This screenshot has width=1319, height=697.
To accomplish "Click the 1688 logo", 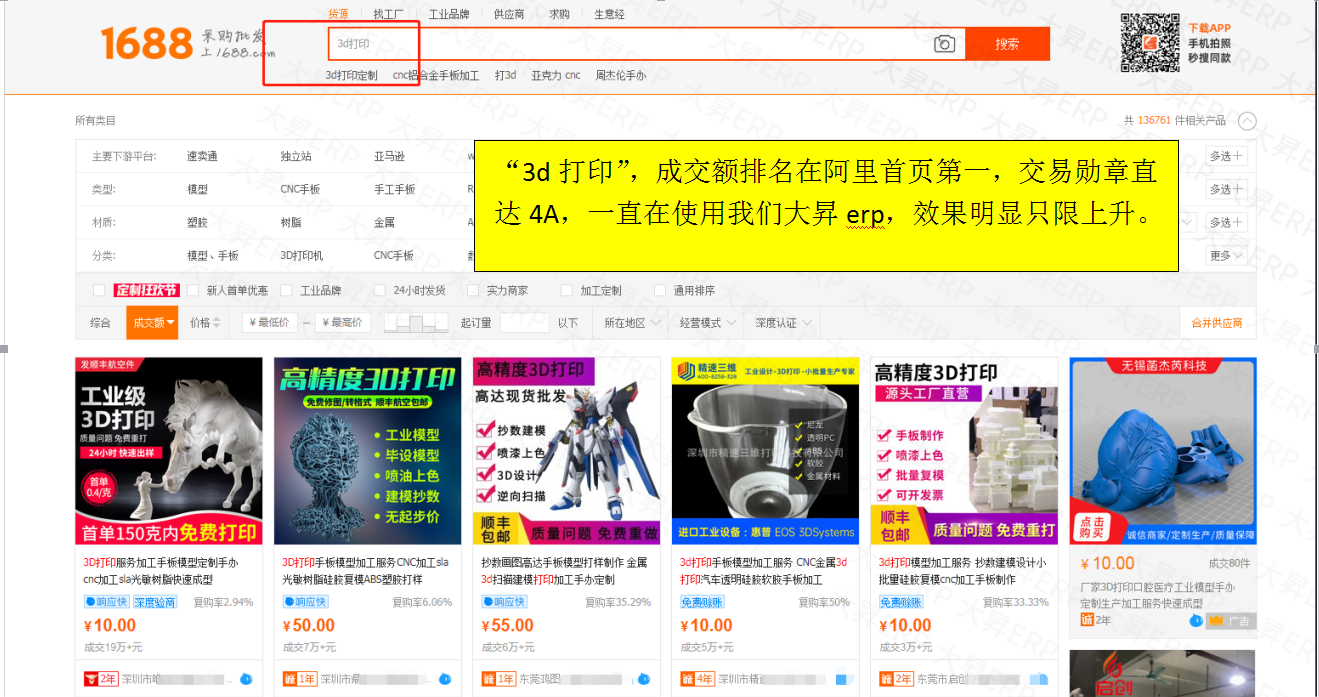I will point(146,43).
